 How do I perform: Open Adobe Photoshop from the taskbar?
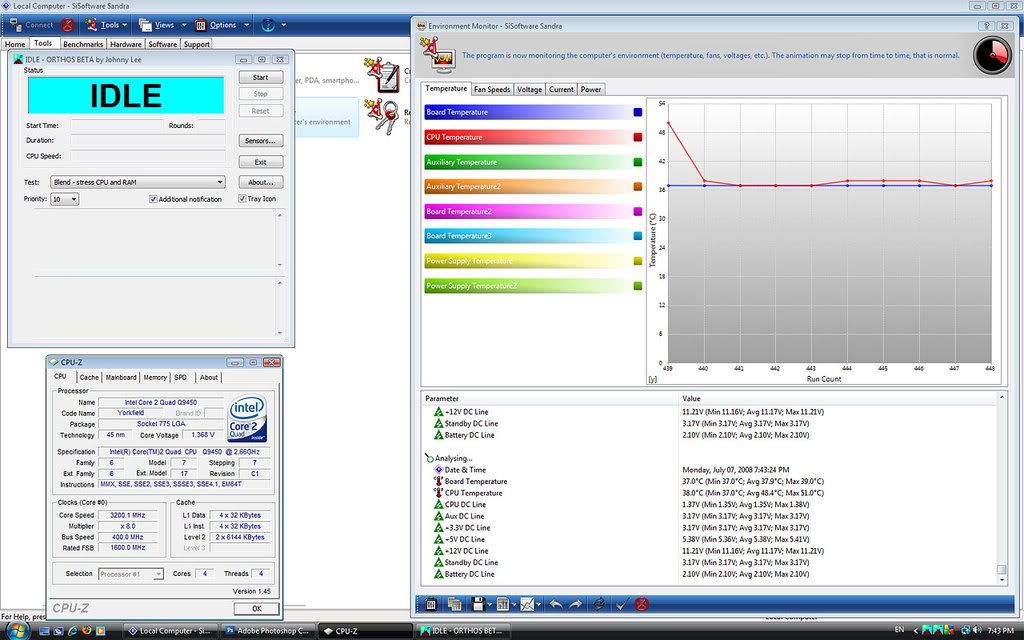click(266, 631)
